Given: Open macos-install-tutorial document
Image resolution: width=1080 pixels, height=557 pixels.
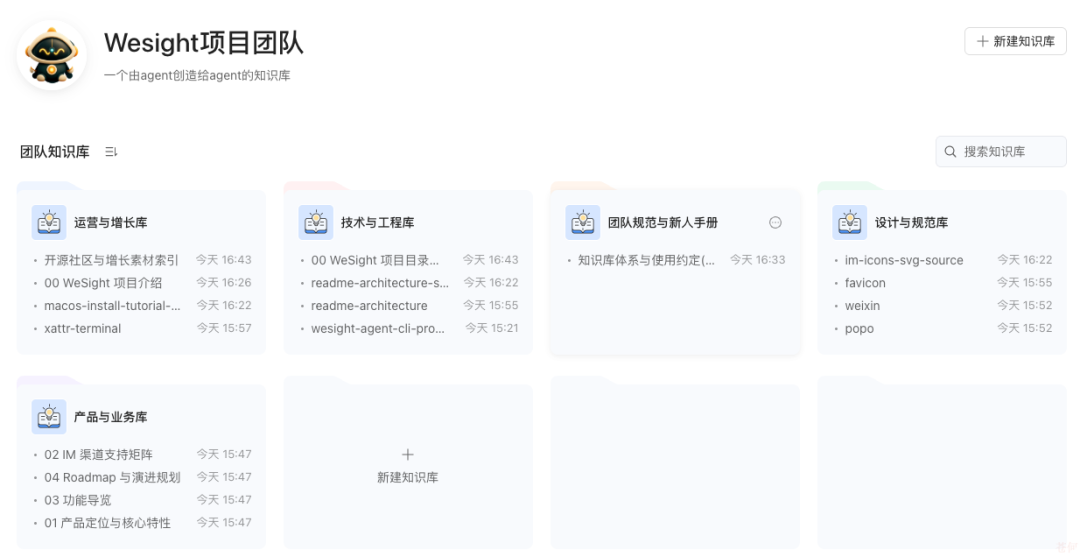Looking at the screenshot, I should (x=112, y=305).
